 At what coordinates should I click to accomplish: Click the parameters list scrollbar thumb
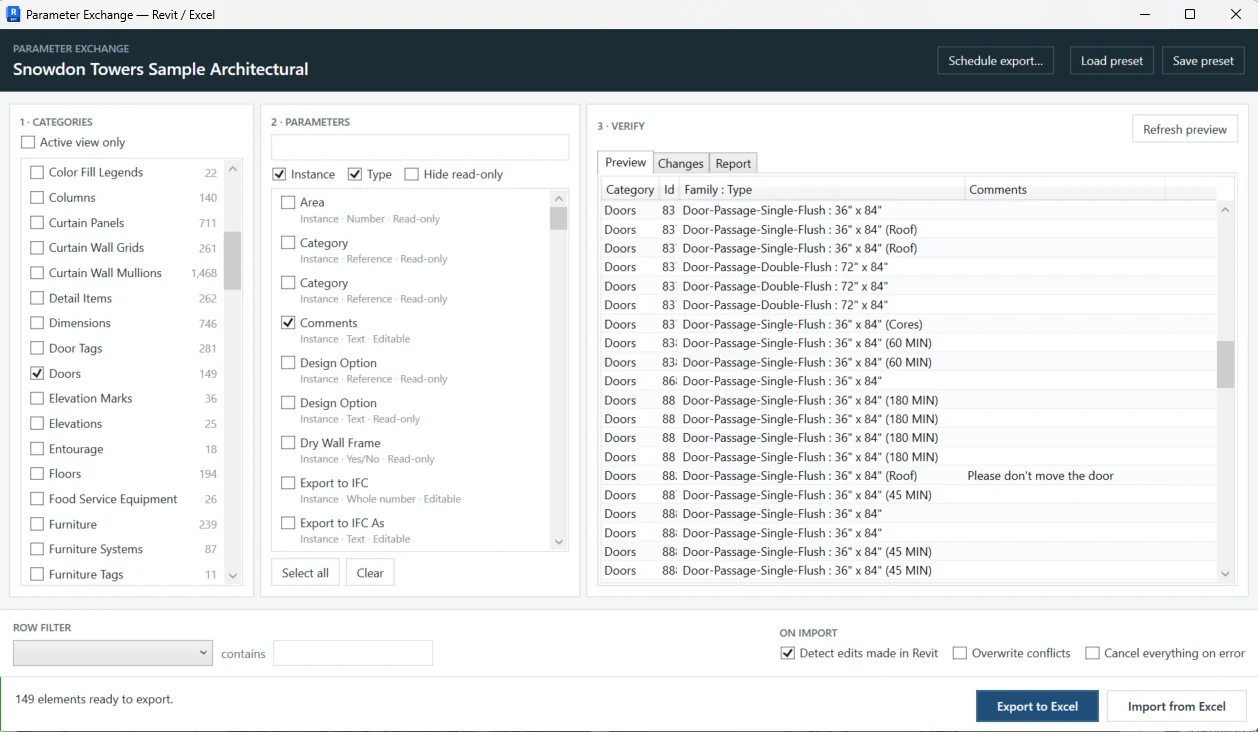coord(559,219)
